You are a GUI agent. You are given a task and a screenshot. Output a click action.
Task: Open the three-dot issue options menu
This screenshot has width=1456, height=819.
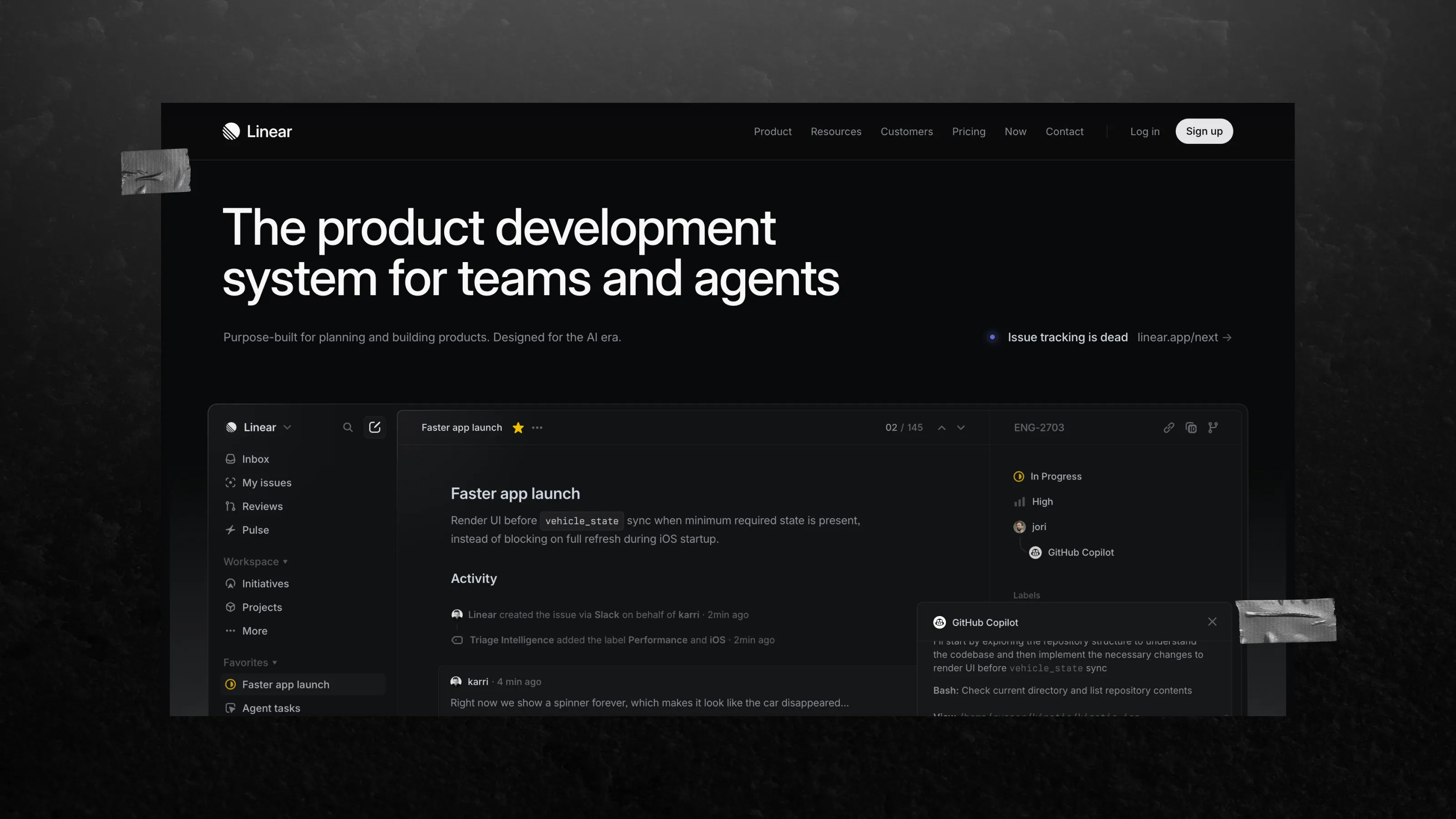point(537,428)
